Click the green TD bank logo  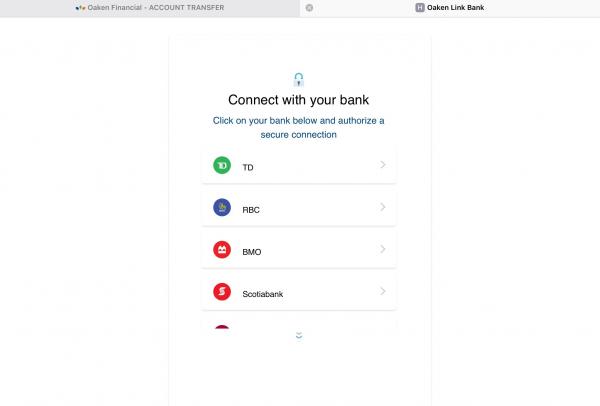point(222,165)
